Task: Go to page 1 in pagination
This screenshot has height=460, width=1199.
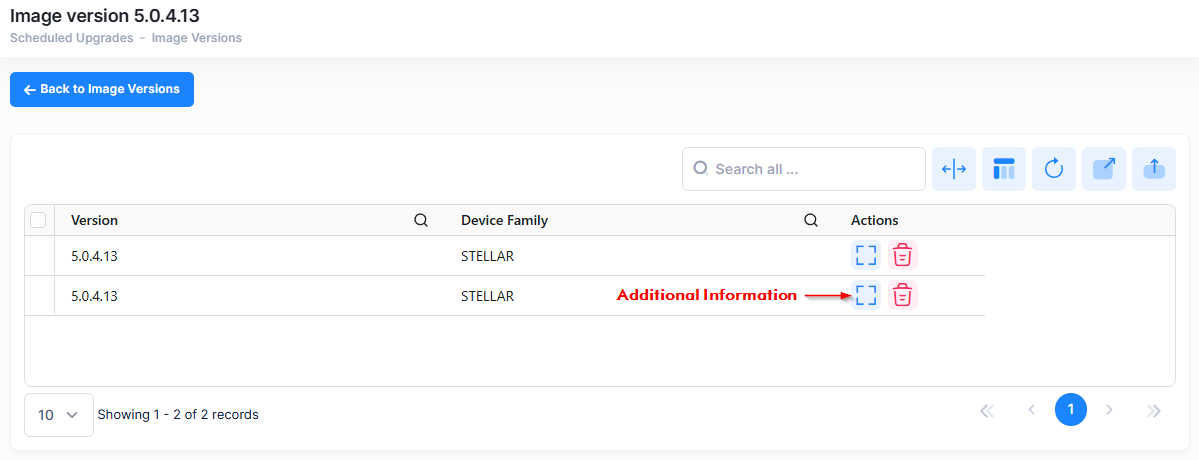Action: [x=1071, y=410]
